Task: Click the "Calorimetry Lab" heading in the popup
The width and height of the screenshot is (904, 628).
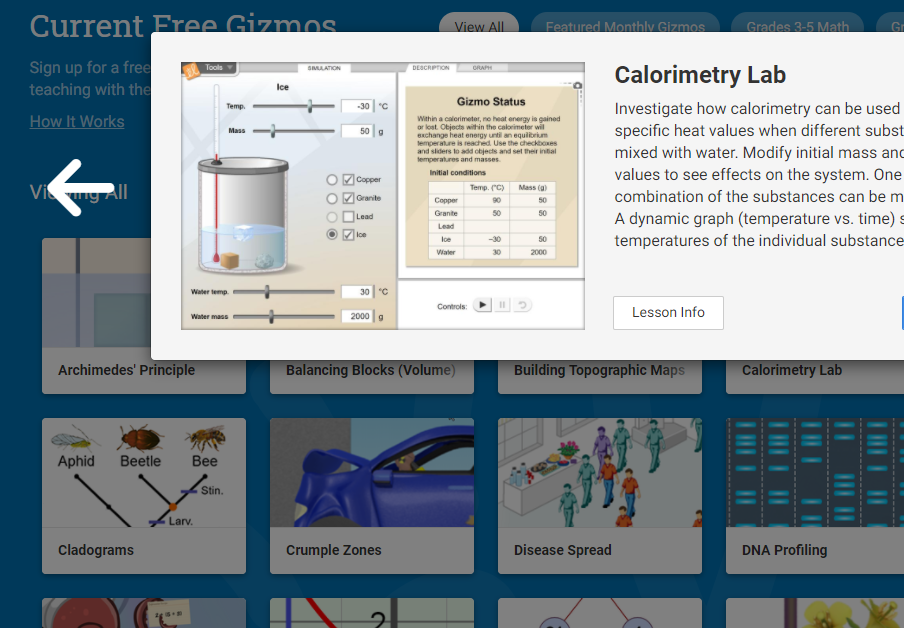Action: [x=700, y=75]
